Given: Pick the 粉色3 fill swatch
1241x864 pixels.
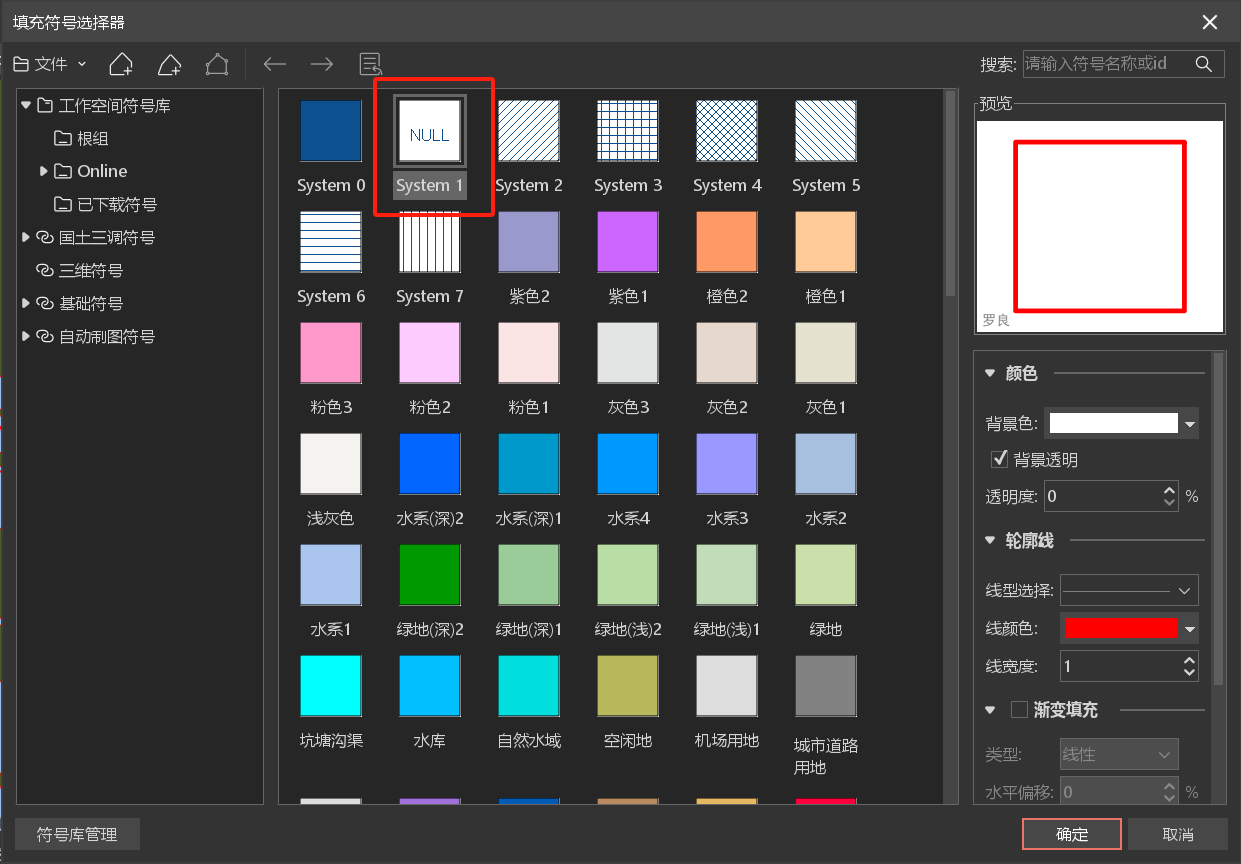Looking at the screenshot, I should (331, 353).
